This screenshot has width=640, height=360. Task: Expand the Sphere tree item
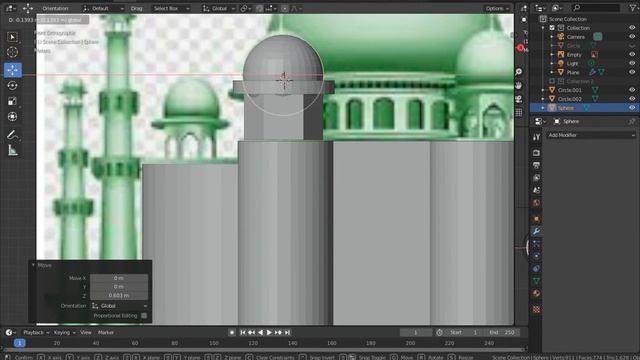pyautogui.click(x=543, y=108)
